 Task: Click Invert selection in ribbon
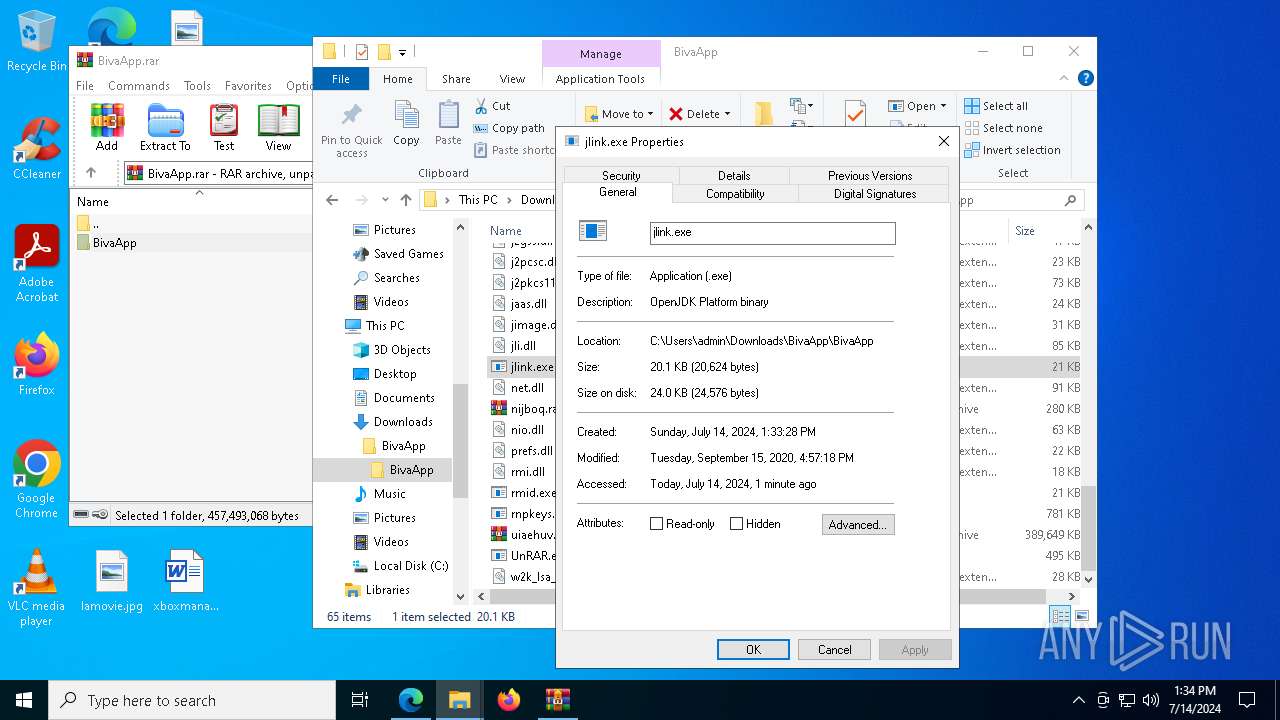tap(1012, 150)
